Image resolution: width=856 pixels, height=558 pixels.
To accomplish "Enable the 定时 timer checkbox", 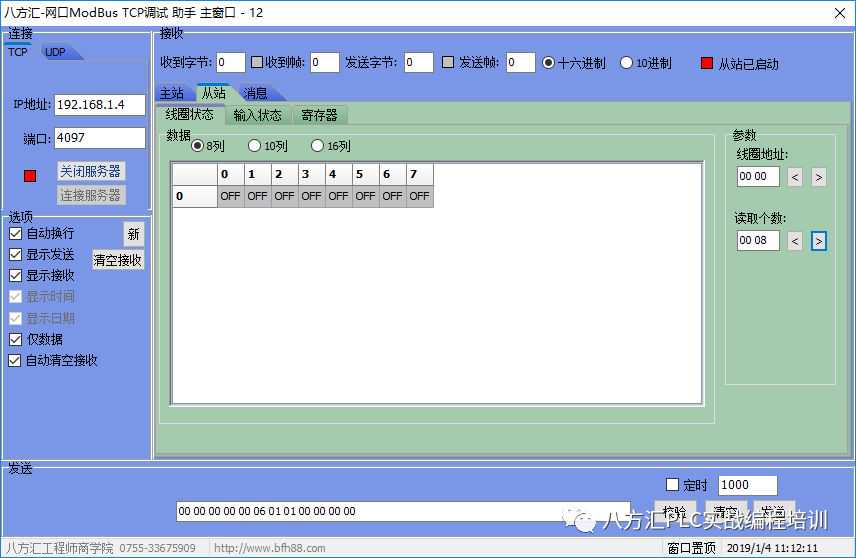I will [x=672, y=485].
